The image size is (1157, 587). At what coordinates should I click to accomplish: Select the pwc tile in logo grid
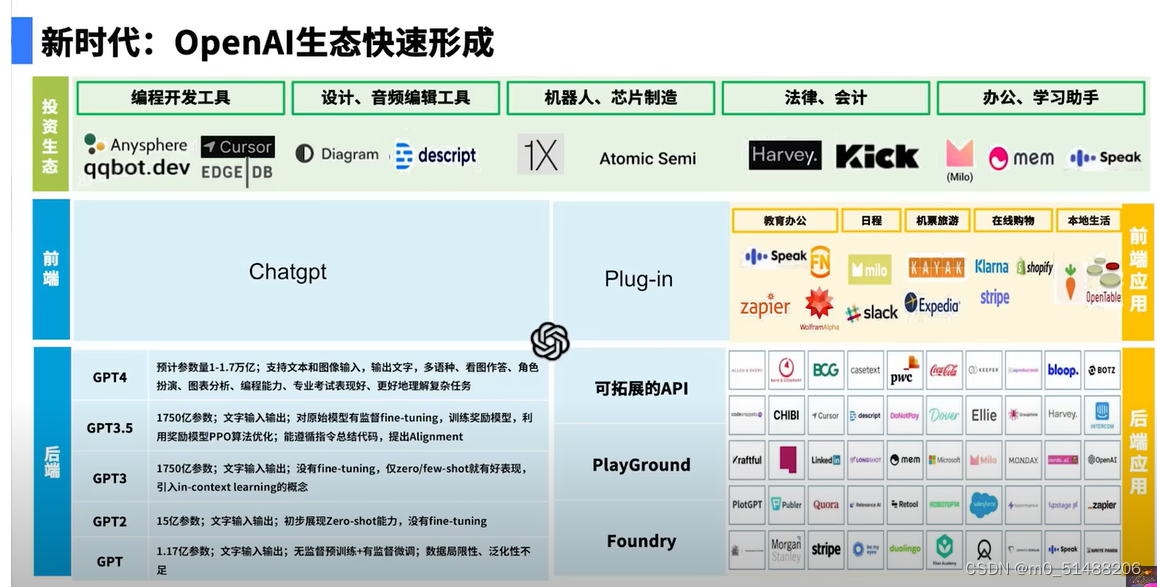905,370
